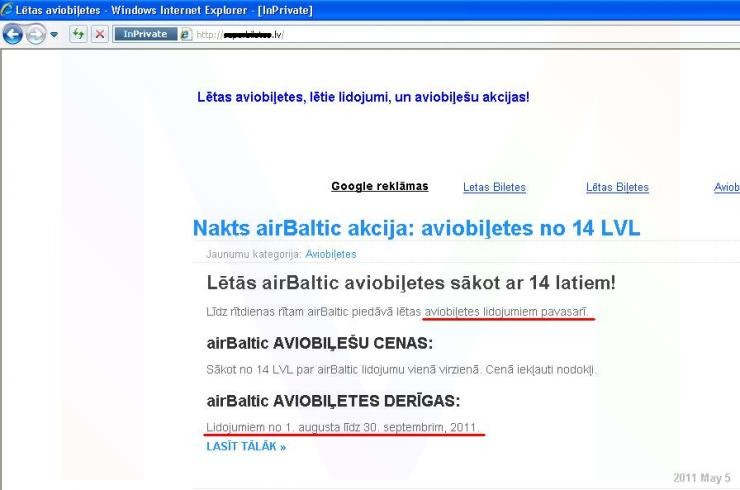Click the page icon in address bar
Image resolution: width=740 pixels, height=490 pixels.
(x=186, y=34)
